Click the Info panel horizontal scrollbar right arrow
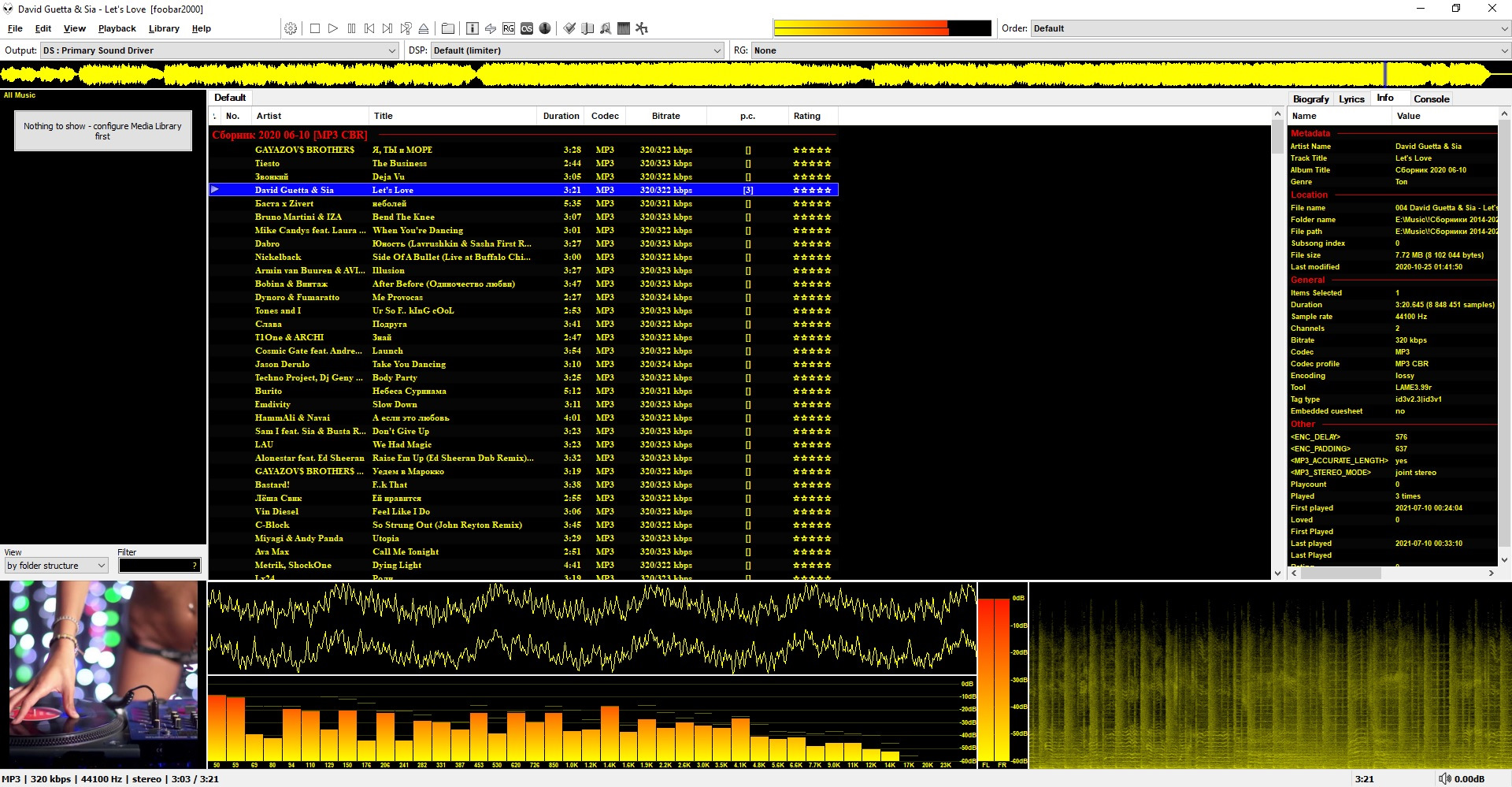This screenshot has height=787, width=1512. [x=1491, y=574]
